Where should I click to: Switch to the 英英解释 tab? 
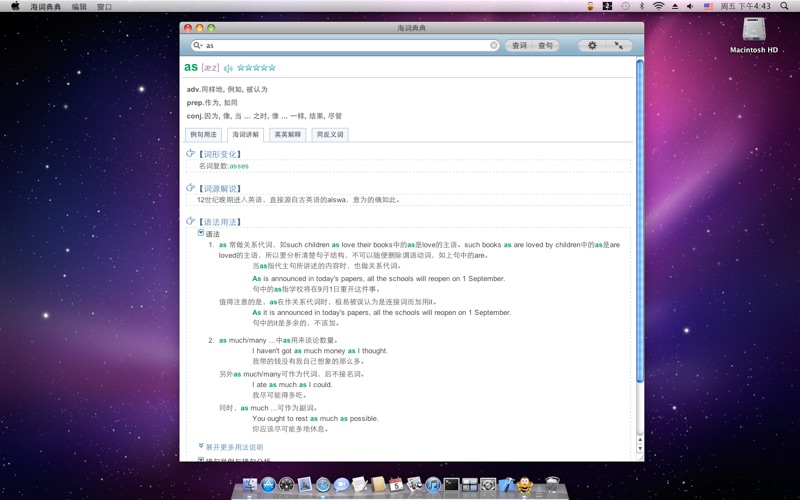pyautogui.click(x=287, y=134)
